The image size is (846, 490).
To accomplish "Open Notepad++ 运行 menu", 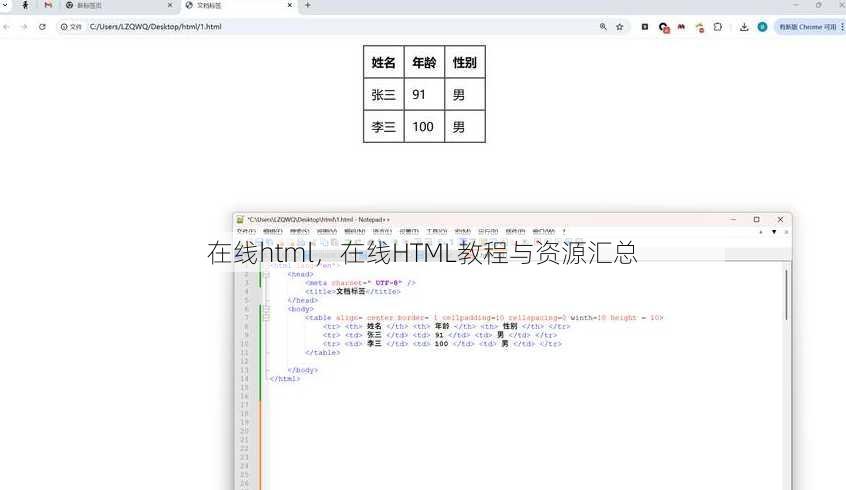I will pos(488,232).
